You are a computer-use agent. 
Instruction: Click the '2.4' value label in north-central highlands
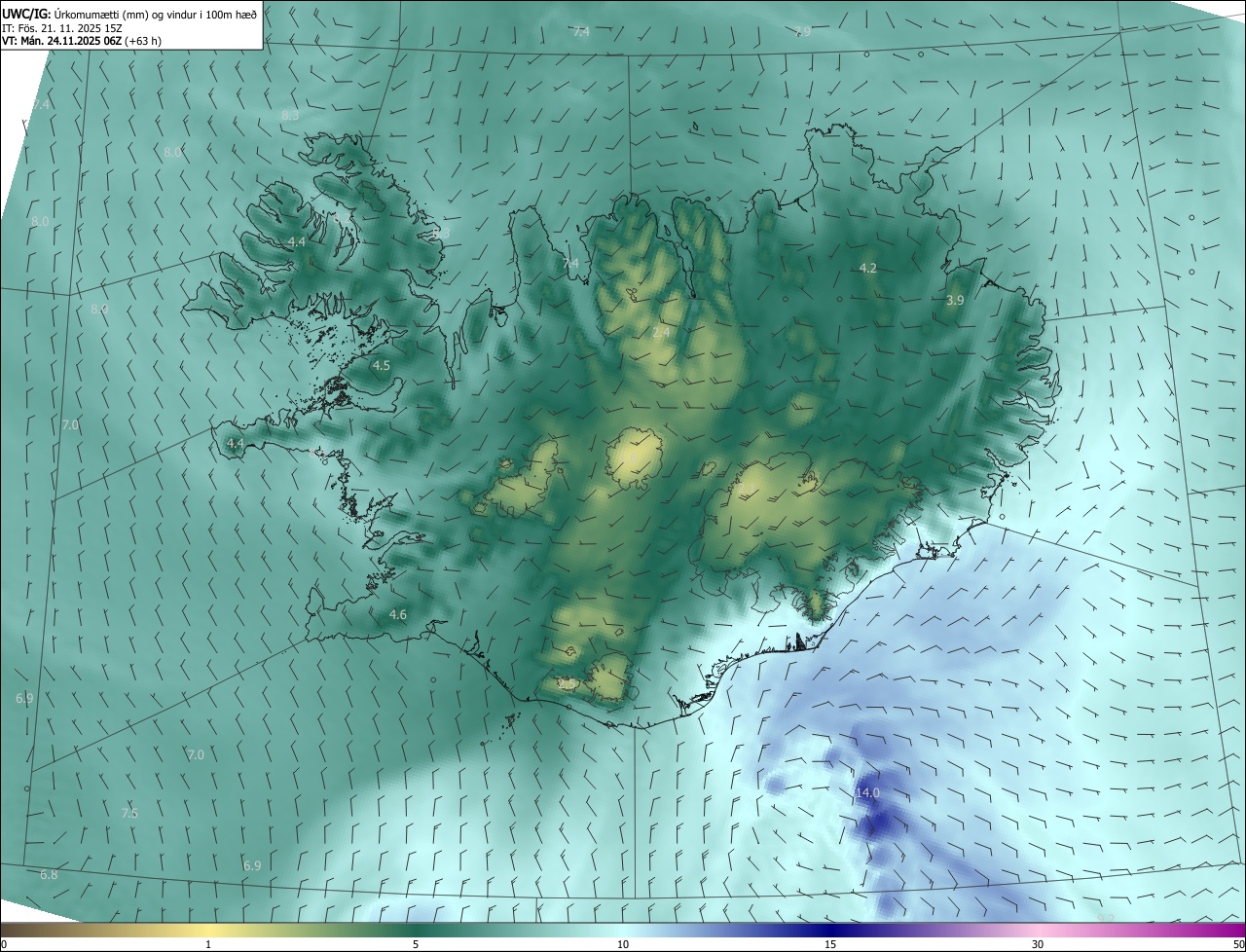(661, 333)
